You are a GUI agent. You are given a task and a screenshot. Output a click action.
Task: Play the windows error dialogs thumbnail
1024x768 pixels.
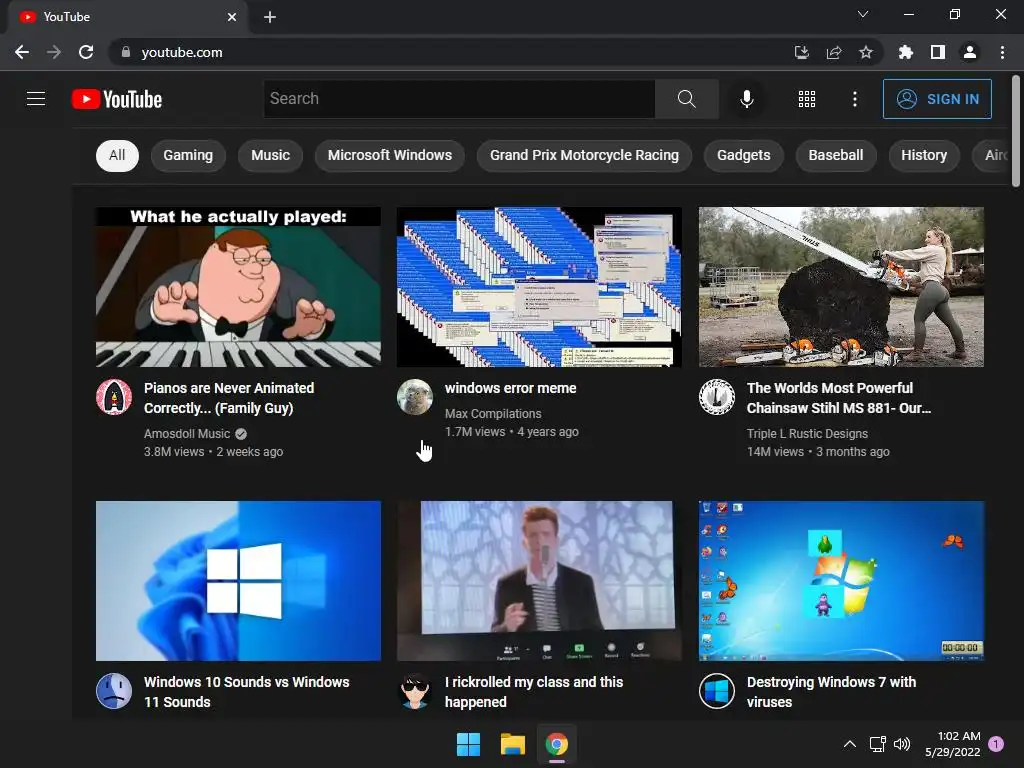[539, 287]
